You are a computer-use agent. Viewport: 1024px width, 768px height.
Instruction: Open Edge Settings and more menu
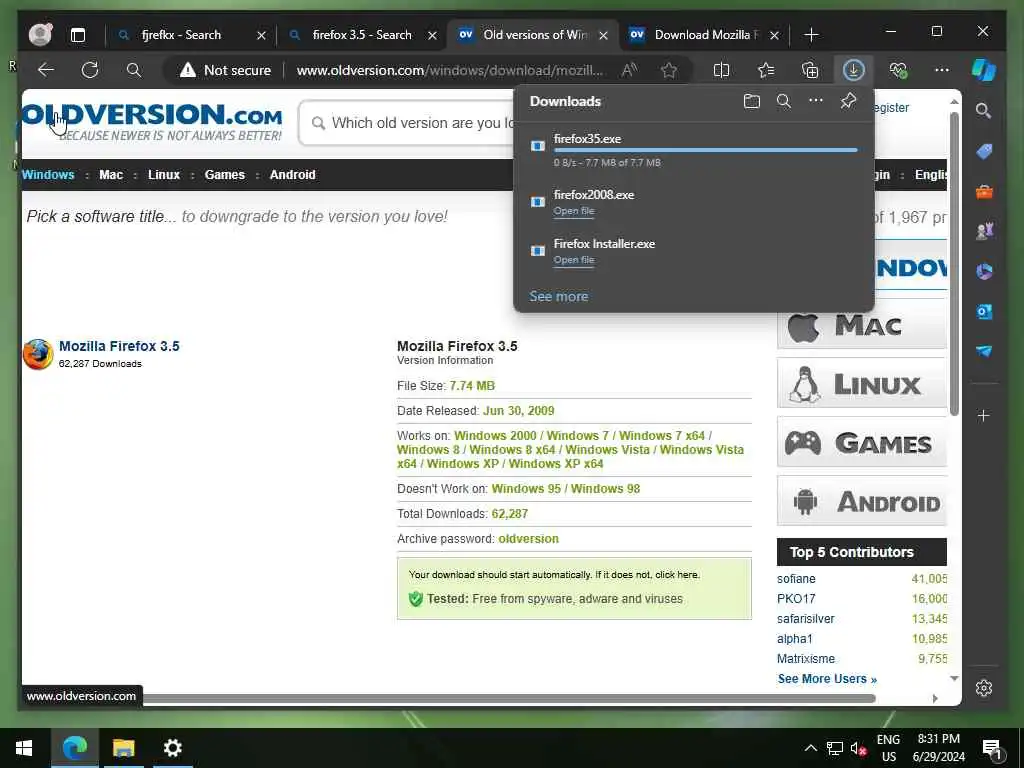[942, 70]
